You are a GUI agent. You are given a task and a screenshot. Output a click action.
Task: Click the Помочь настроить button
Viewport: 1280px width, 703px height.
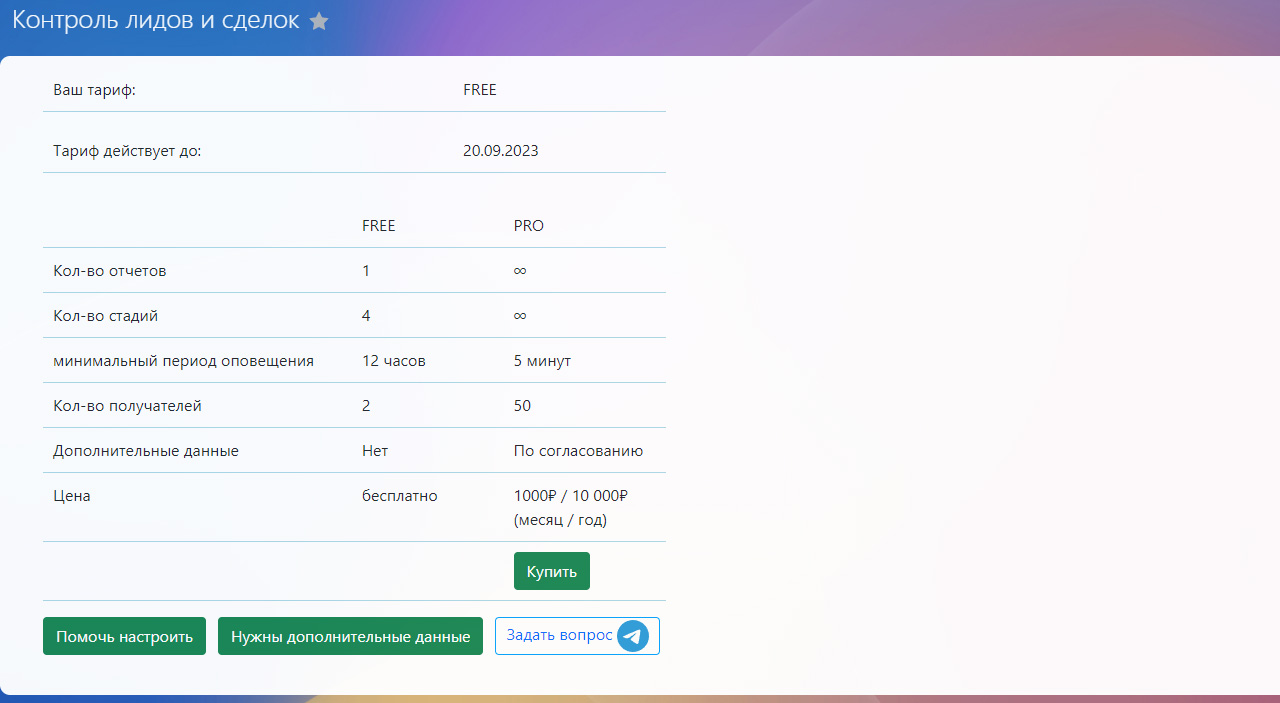pyautogui.click(x=124, y=636)
